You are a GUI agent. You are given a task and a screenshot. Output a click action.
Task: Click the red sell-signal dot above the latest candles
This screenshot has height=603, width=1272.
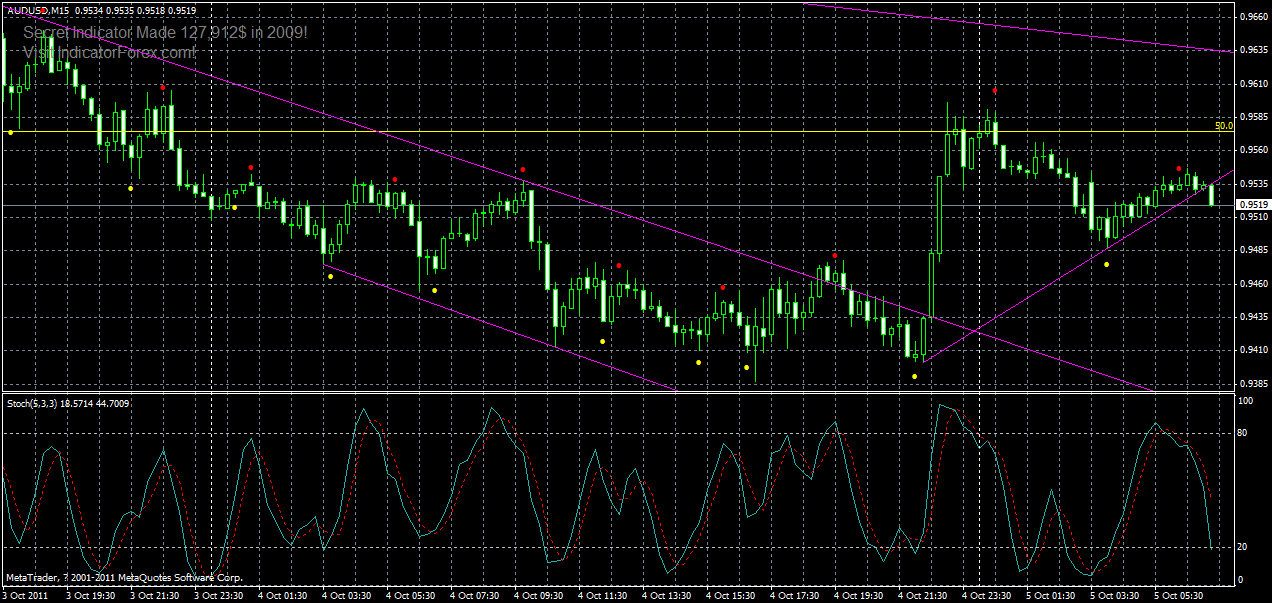click(1179, 168)
